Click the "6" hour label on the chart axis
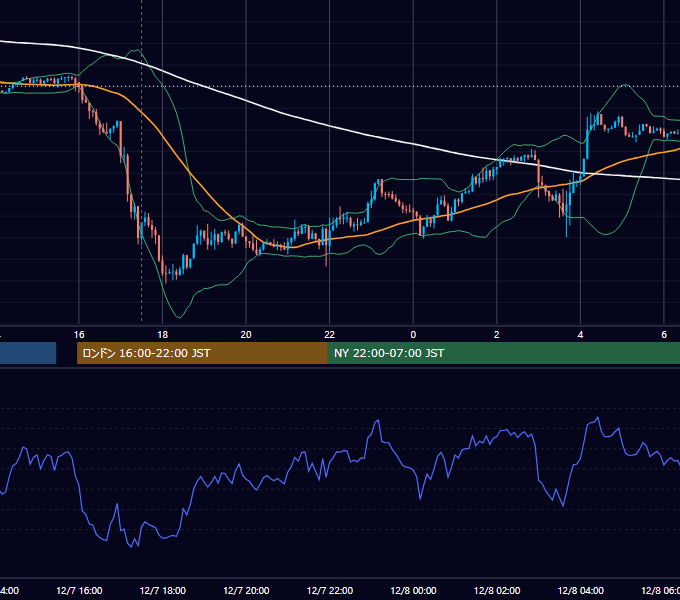 coord(664,335)
